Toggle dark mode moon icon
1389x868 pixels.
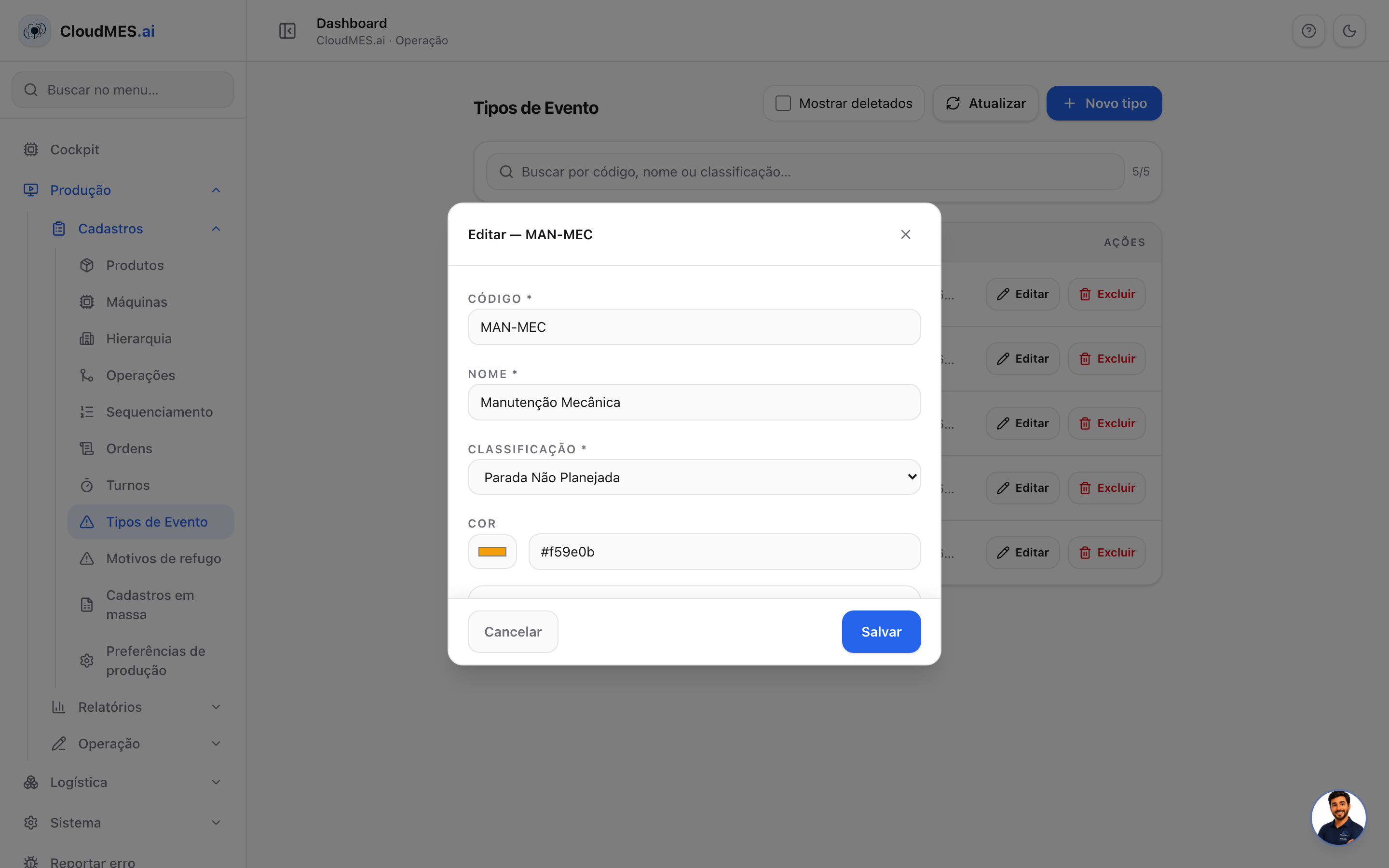[1349, 31]
